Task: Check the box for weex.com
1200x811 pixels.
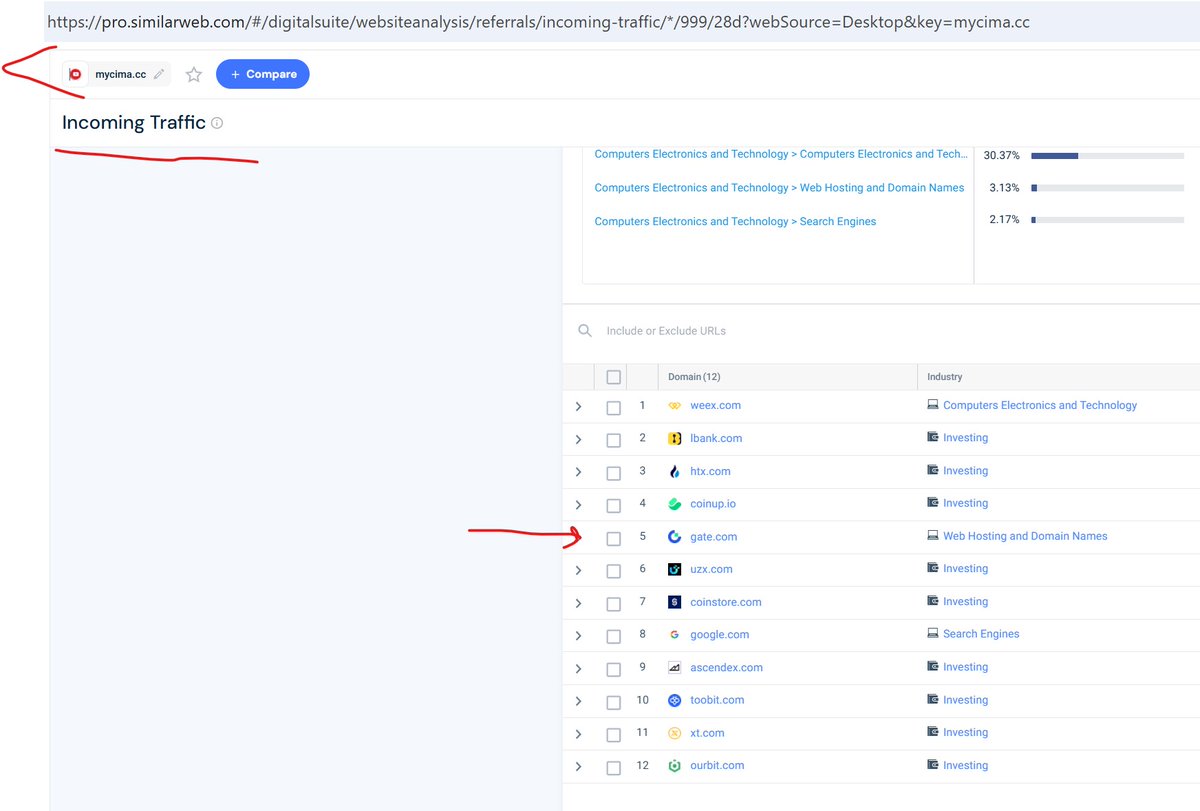Action: click(614, 408)
